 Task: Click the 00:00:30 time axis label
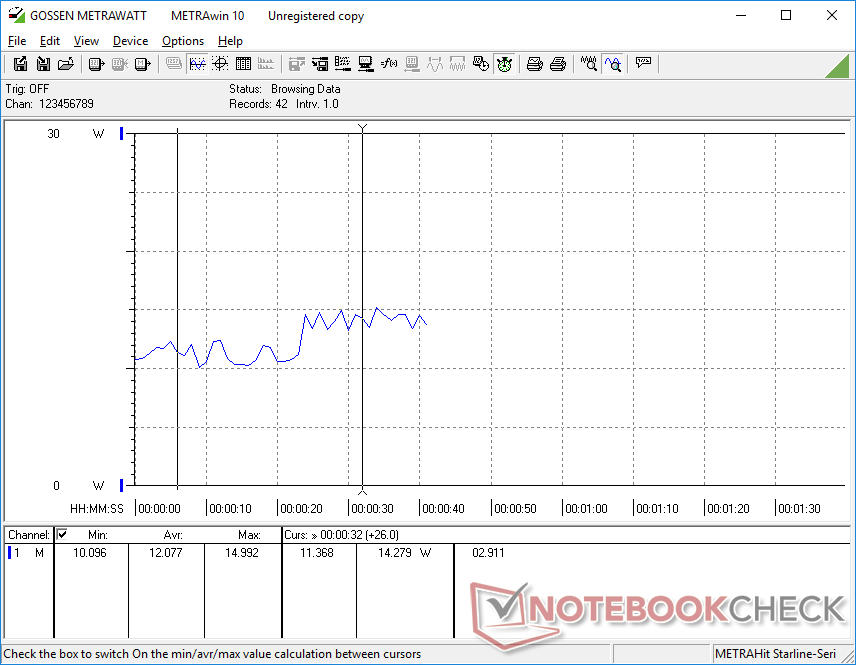click(372, 509)
